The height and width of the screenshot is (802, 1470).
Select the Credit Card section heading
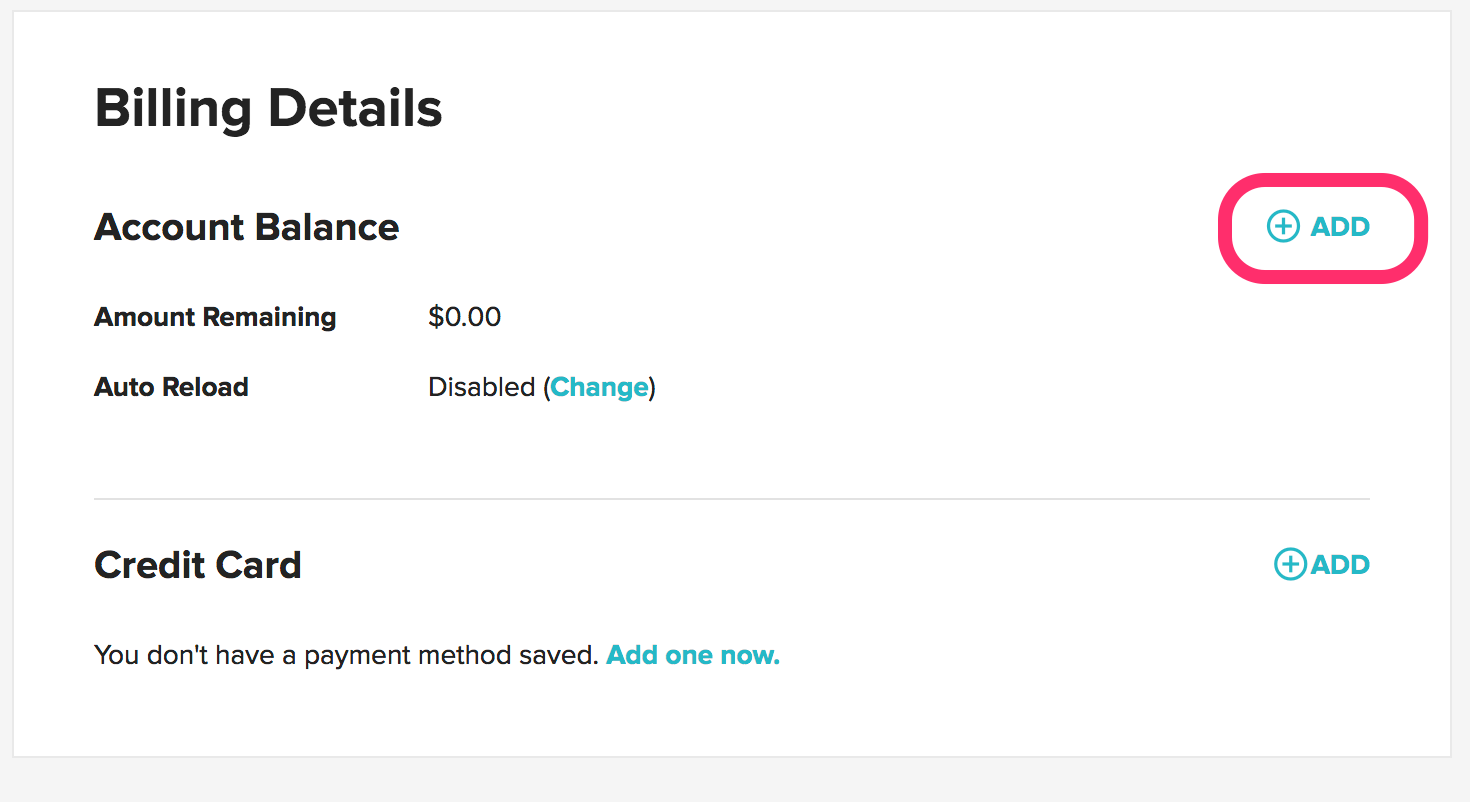click(x=197, y=566)
